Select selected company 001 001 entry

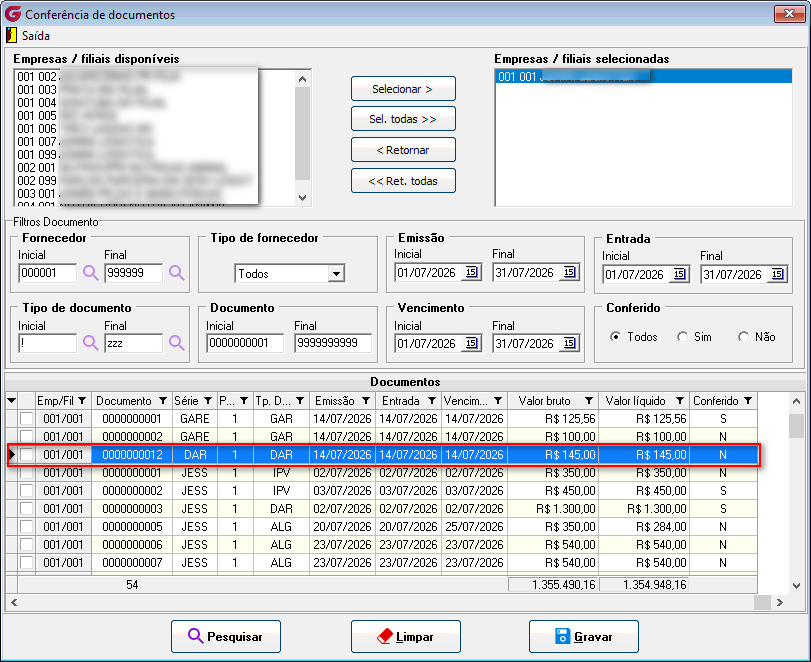(x=643, y=77)
